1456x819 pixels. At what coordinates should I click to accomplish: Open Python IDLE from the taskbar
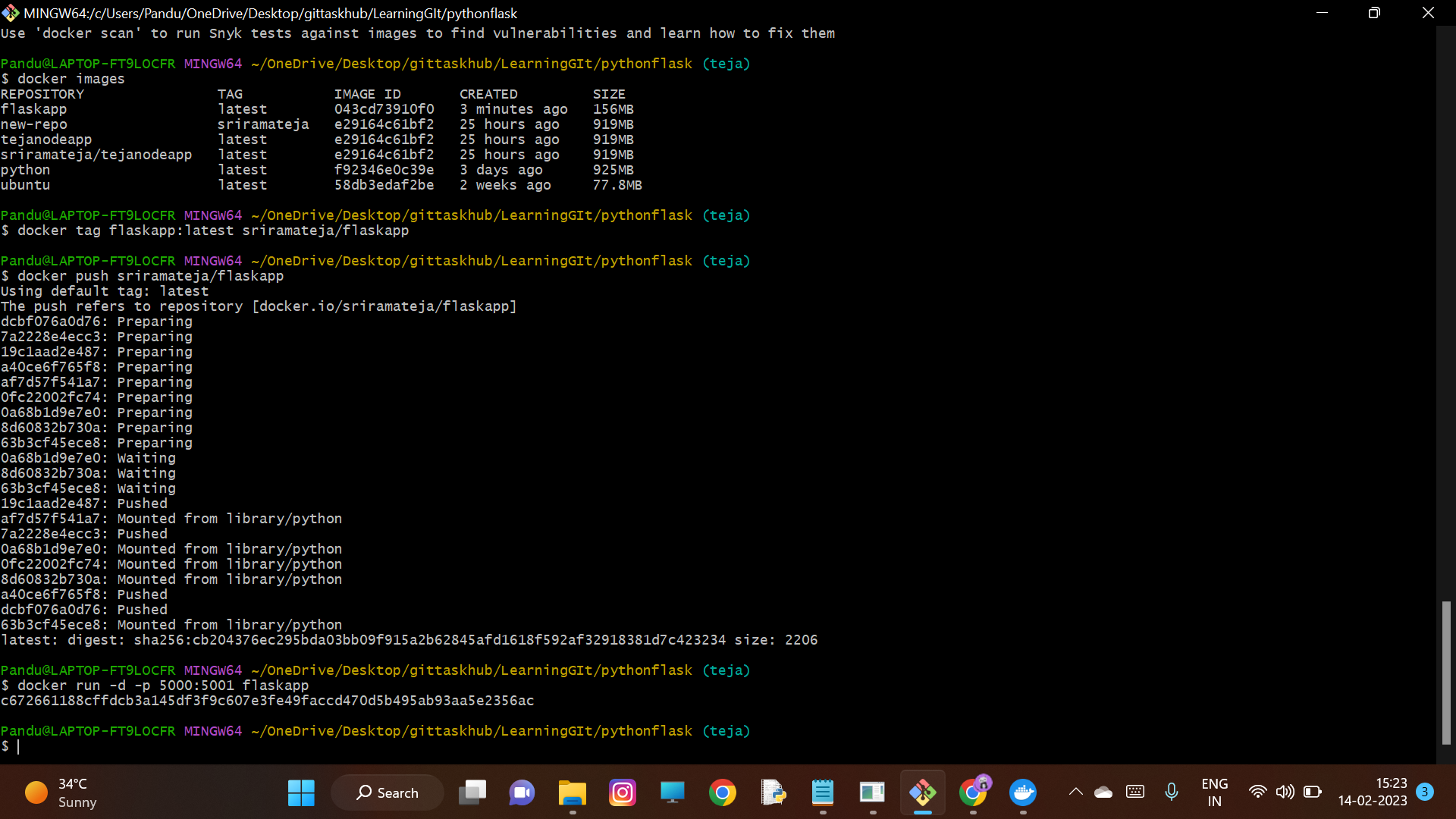click(x=774, y=792)
